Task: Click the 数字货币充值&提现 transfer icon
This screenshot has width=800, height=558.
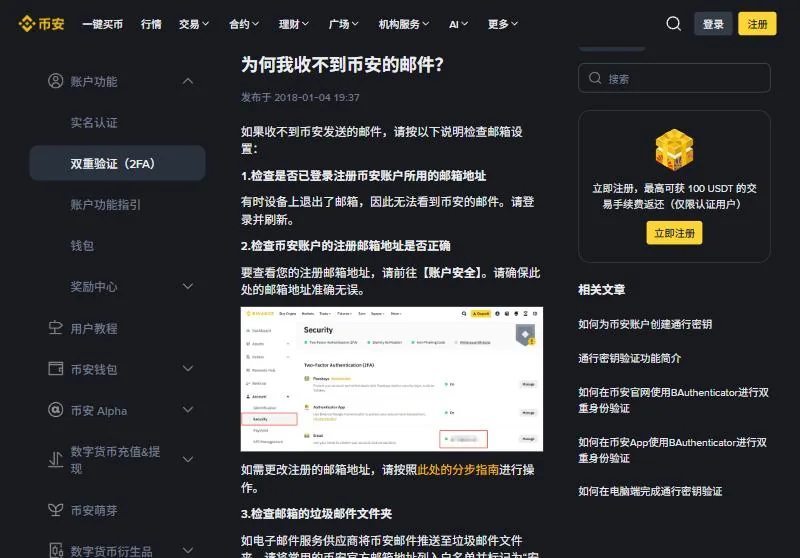Action: (55, 460)
